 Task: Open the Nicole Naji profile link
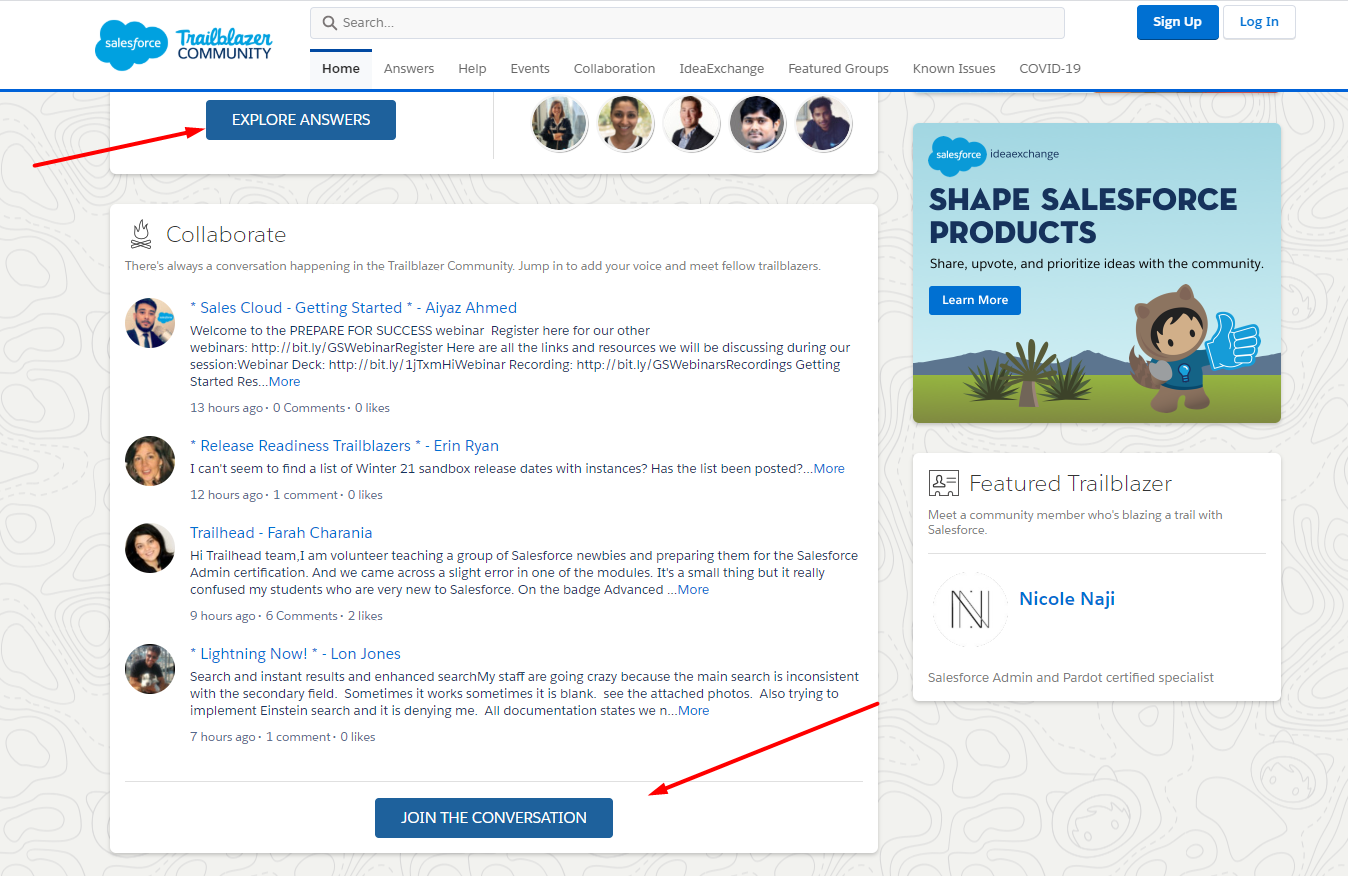(1067, 599)
